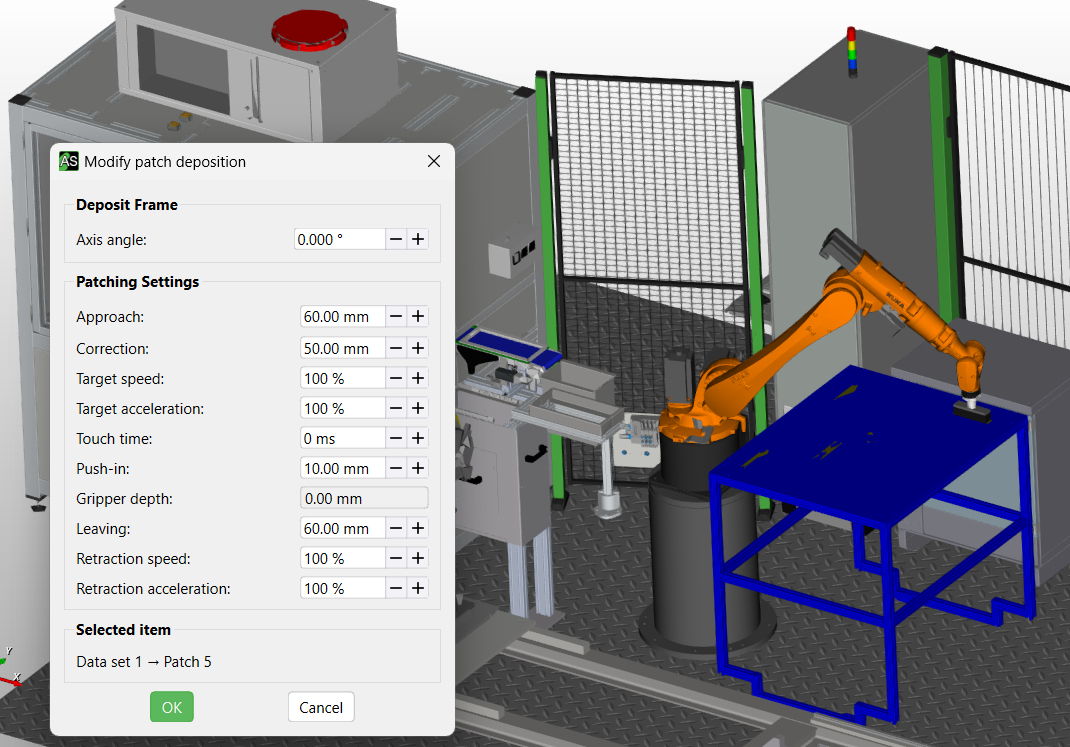This screenshot has height=747, width=1070.
Task: Decrease the Correction value
Action: click(396, 348)
